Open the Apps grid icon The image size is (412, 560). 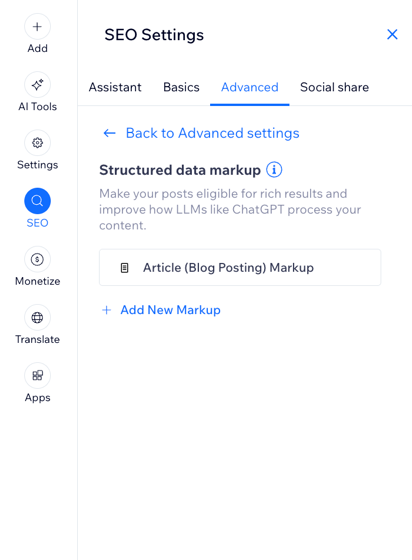pos(37,376)
